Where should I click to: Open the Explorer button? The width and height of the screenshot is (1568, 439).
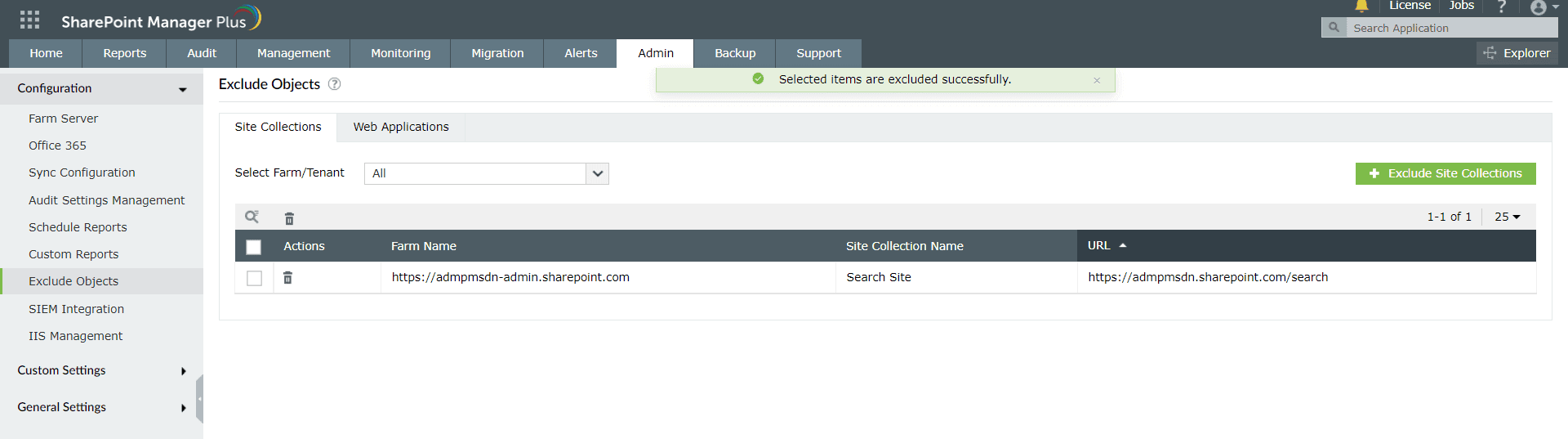(1517, 53)
